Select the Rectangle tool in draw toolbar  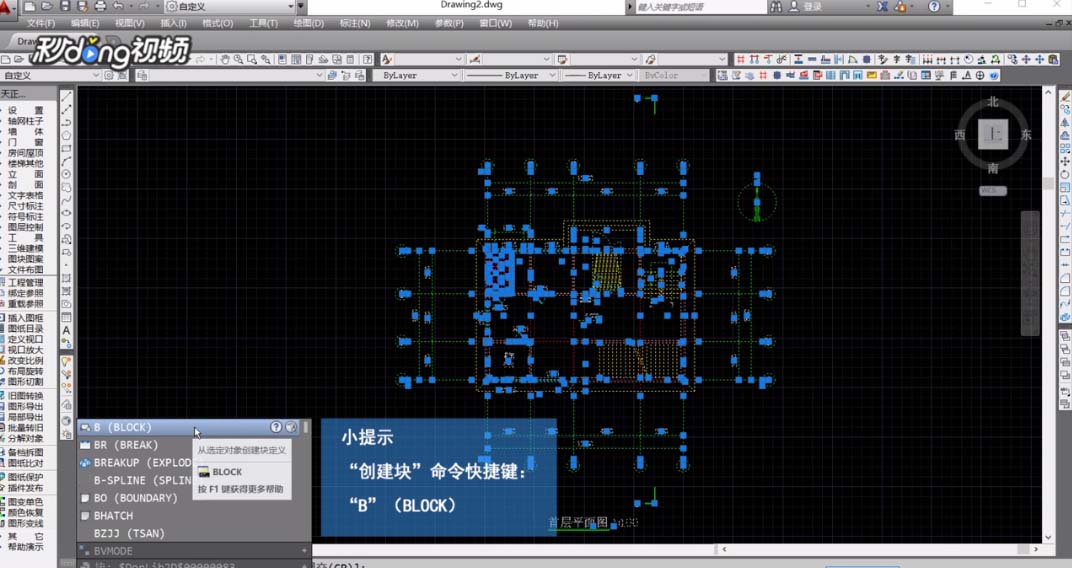coord(66,148)
